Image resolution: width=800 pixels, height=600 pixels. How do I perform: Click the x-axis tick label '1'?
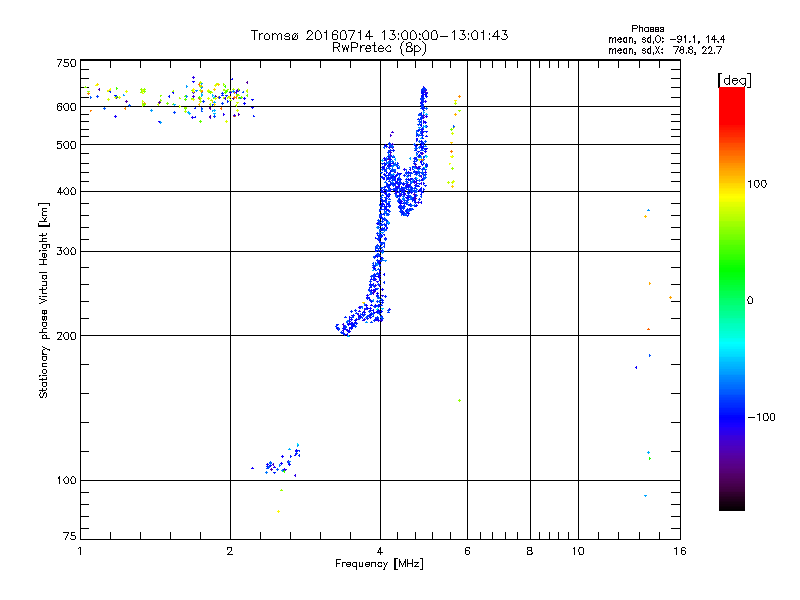click(80, 551)
